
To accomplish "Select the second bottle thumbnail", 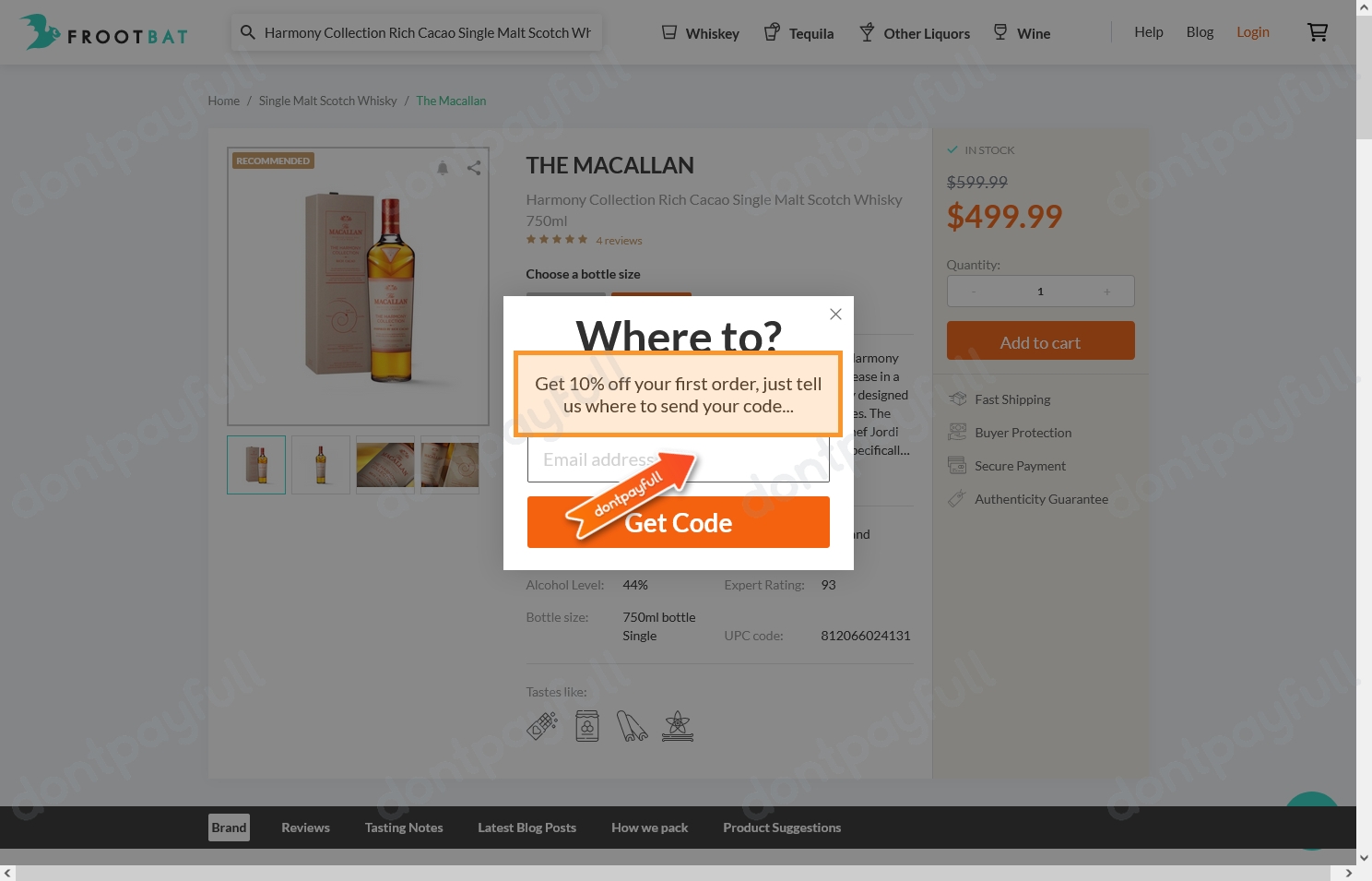I will [321, 465].
